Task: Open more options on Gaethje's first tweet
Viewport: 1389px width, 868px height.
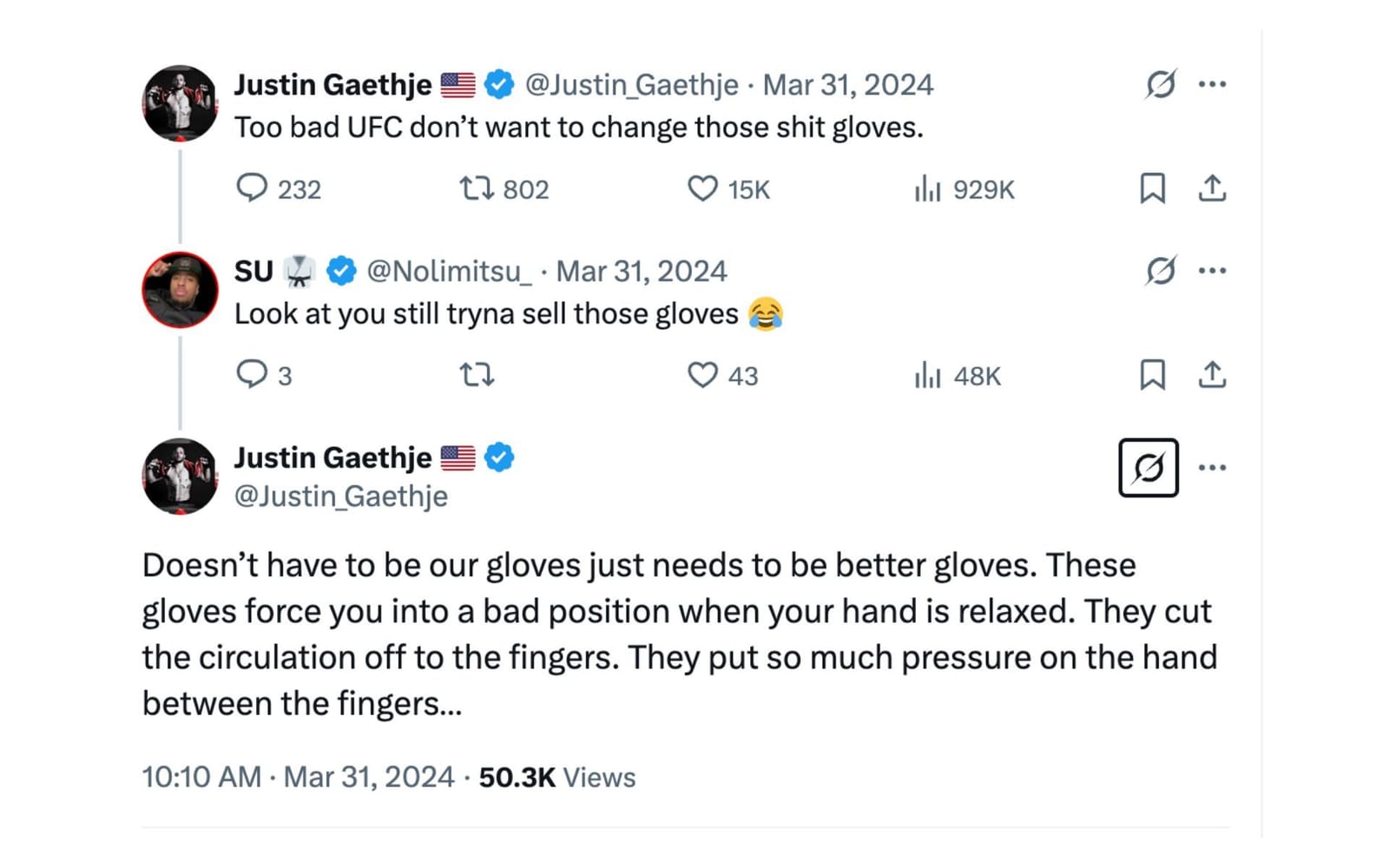Action: 1213,83
